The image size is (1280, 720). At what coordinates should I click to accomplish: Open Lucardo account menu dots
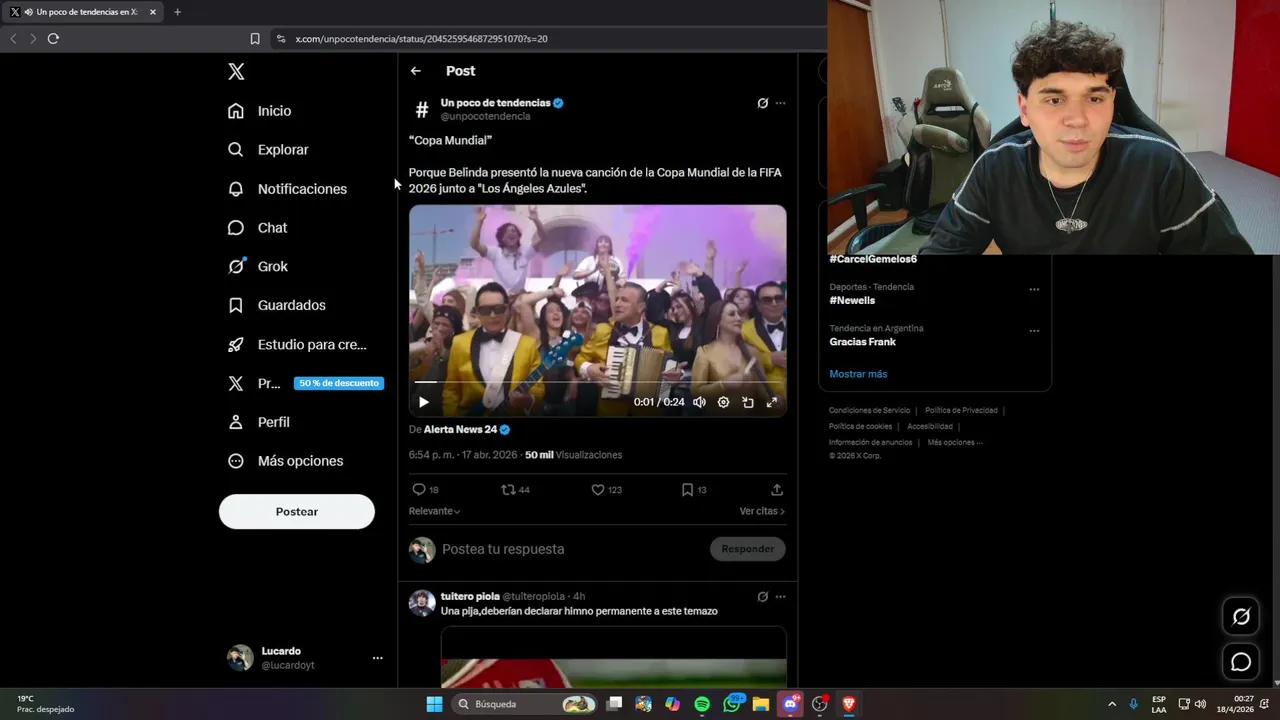[x=377, y=658]
